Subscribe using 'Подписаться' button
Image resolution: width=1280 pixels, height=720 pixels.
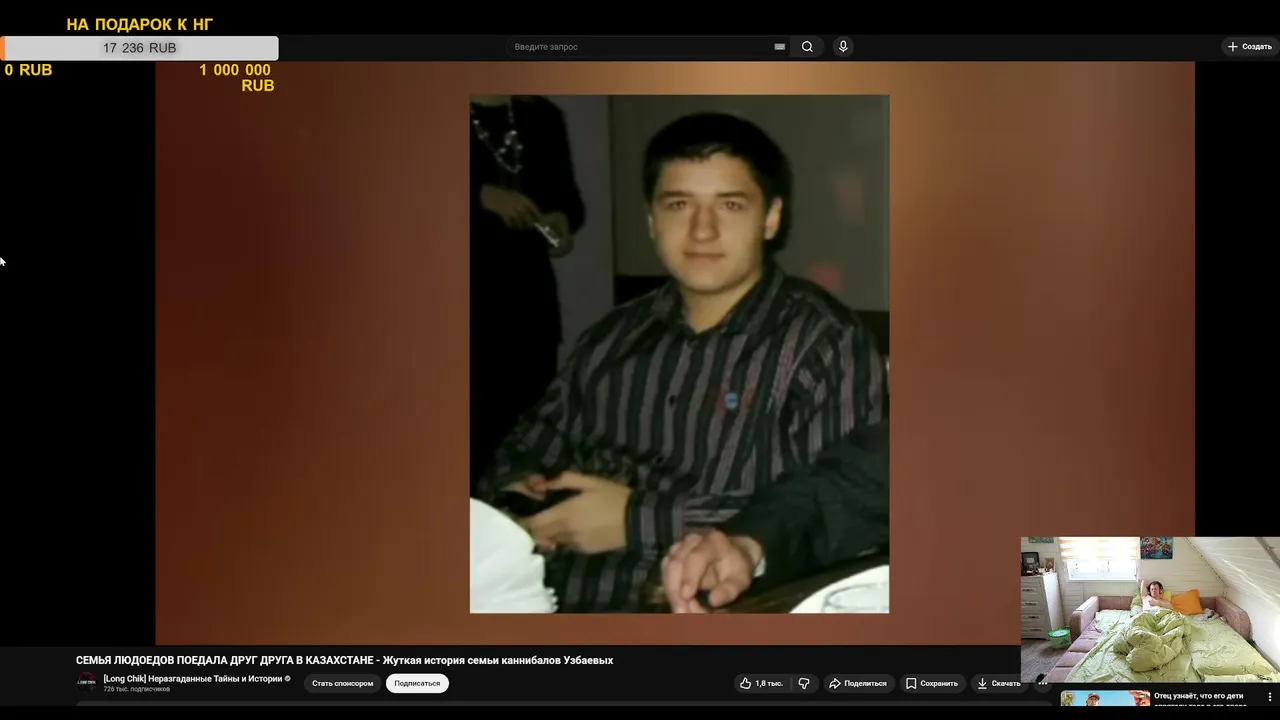click(417, 684)
